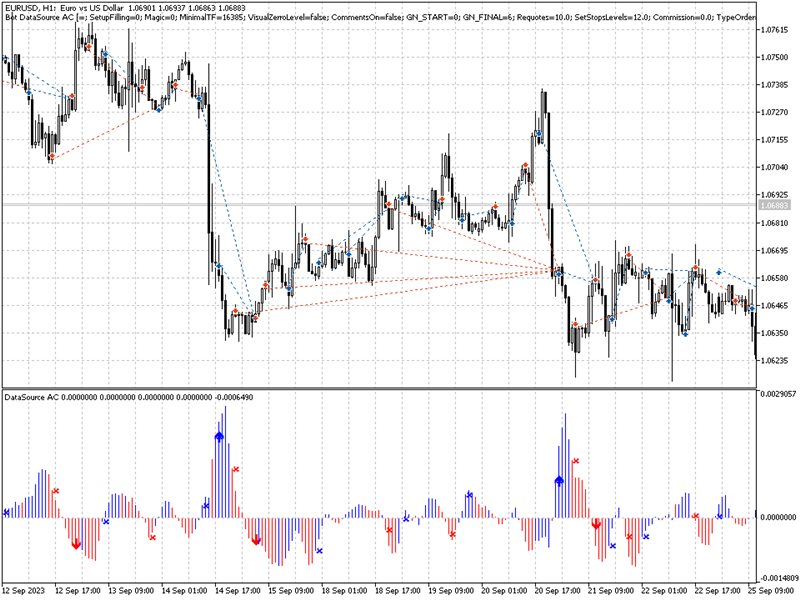This screenshot has height=600, width=800.
Task: Click the 21 Sep 09:00 time label
Action: 611,591
